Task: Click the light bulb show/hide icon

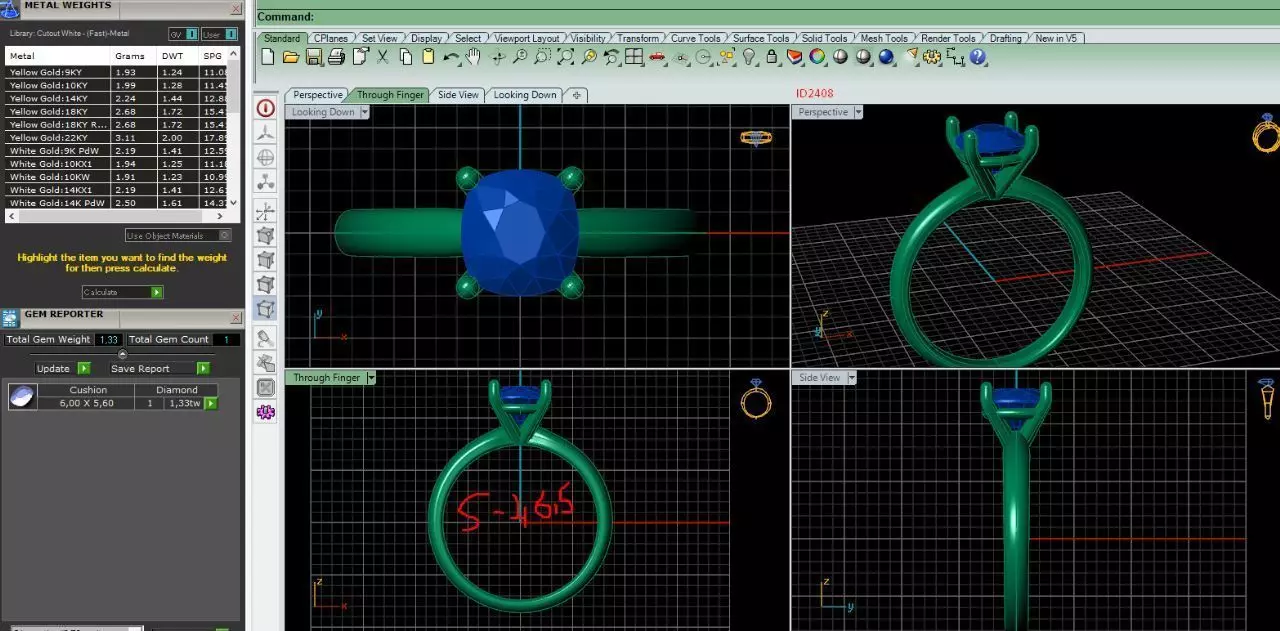Action: [x=749, y=57]
